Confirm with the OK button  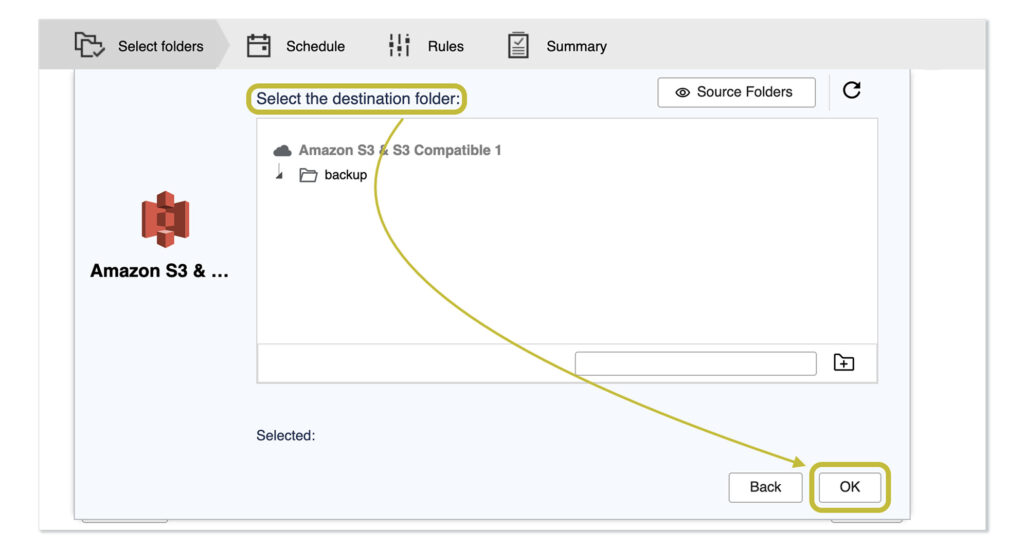pos(849,487)
